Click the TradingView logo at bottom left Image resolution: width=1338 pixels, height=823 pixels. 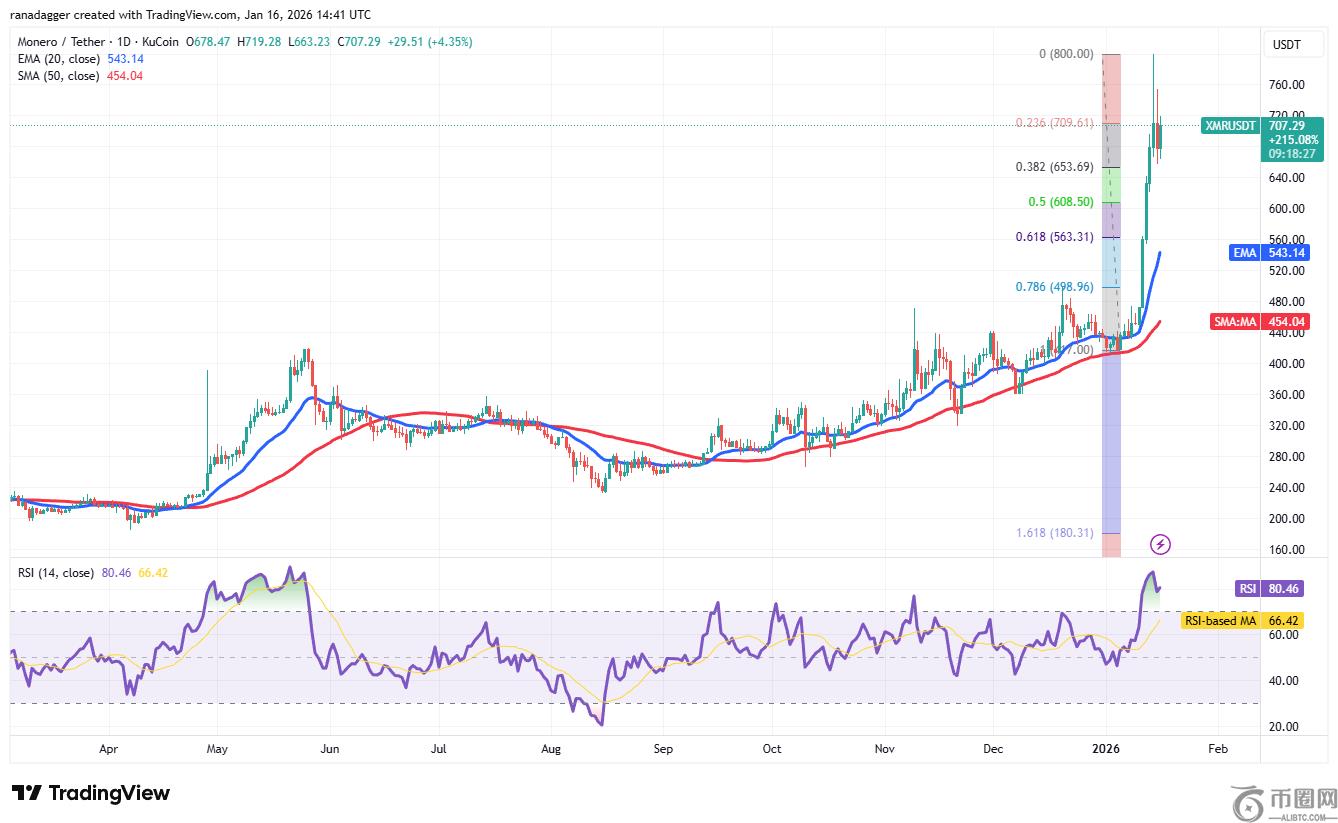(x=91, y=793)
